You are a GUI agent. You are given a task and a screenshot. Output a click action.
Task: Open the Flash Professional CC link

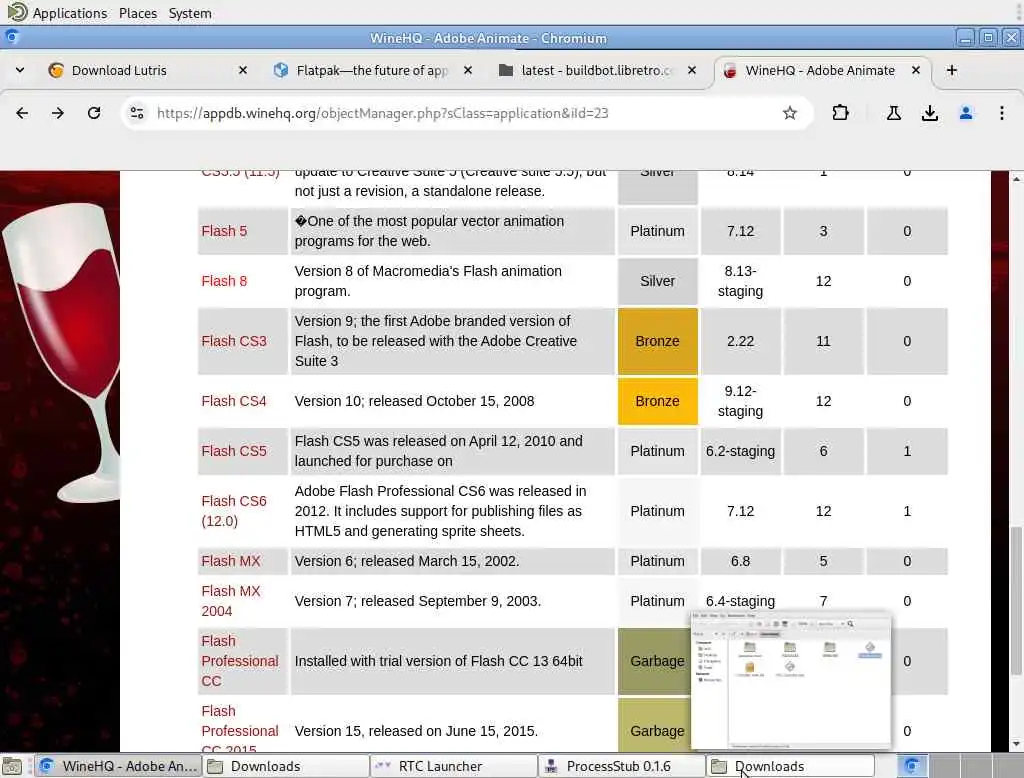pyautogui.click(x=240, y=661)
